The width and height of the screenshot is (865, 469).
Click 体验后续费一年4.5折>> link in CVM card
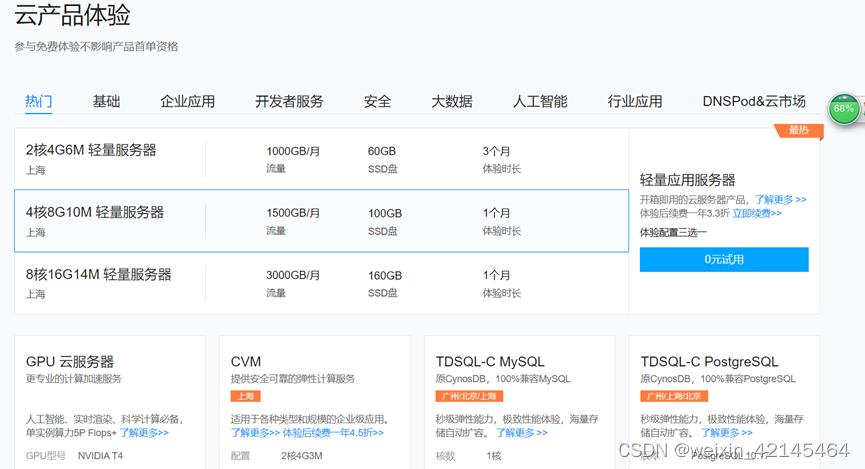point(333,433)
